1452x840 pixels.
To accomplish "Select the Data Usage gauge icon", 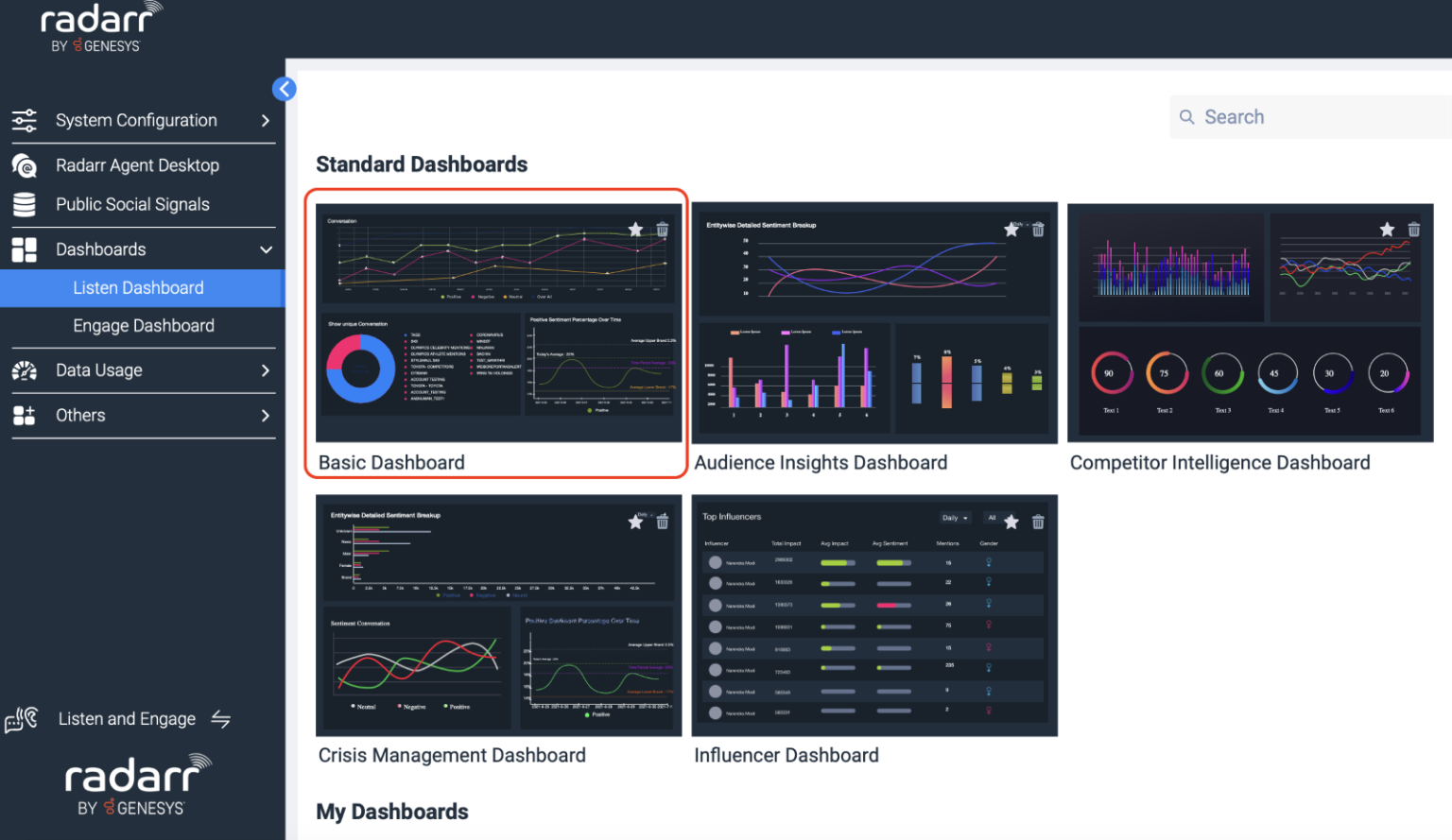I will coord(23,370).
